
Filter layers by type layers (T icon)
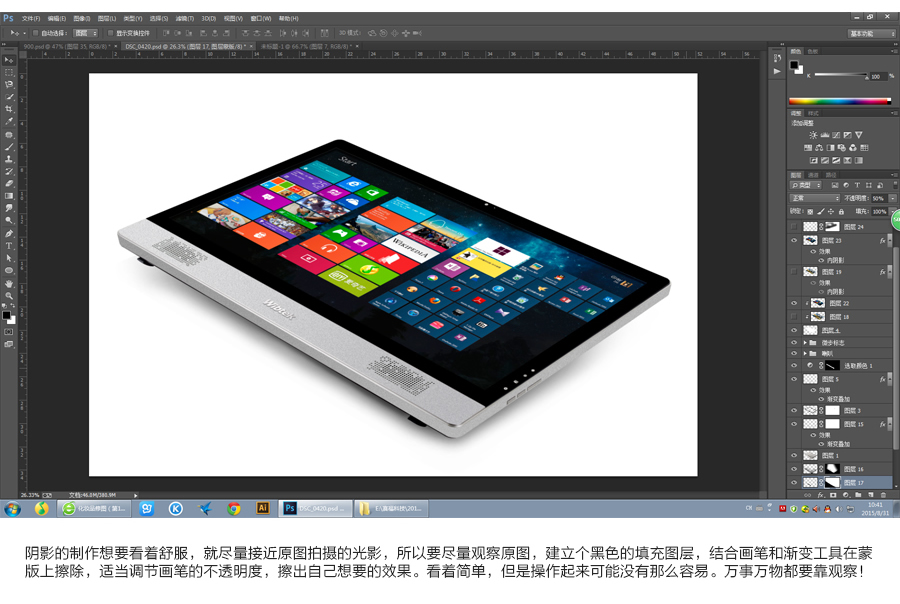point(857,185)
